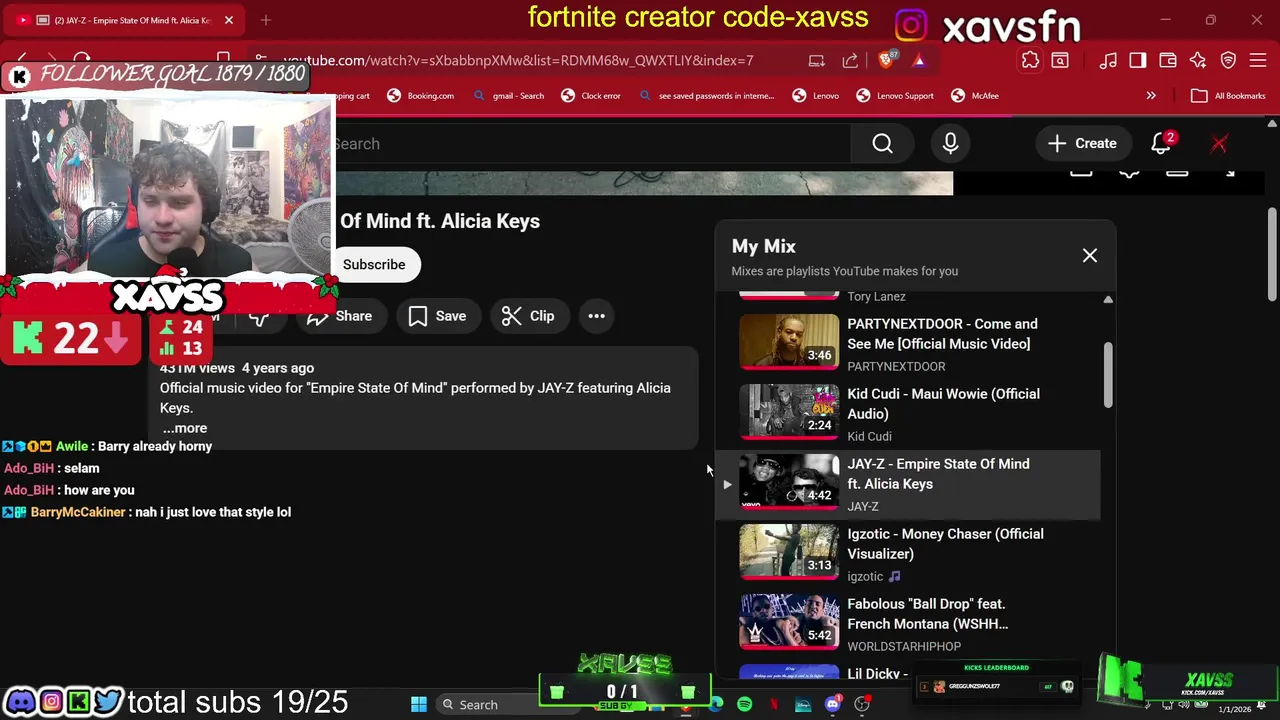The width and height of the screenshot is (1280, 720).
Task: Select Fabolous "Ball Drop" playlist title
Action: (927, 614)
